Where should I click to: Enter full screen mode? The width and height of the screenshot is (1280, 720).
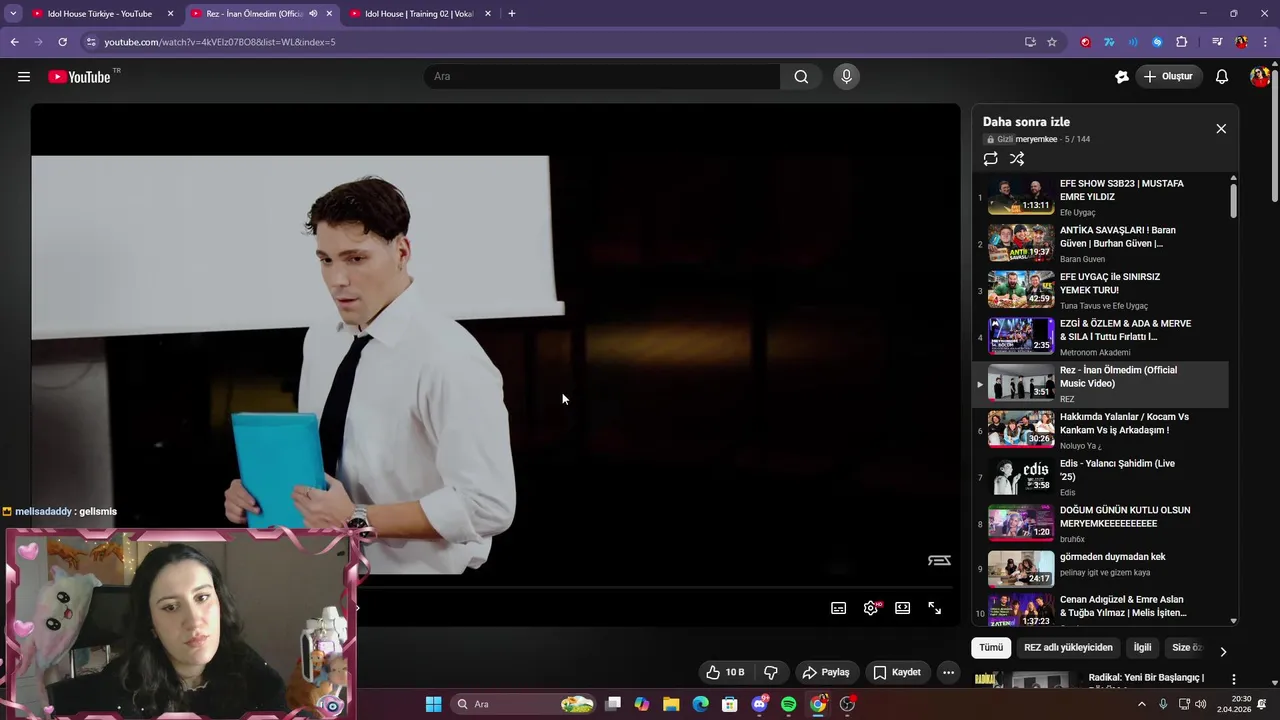[935, 608]
